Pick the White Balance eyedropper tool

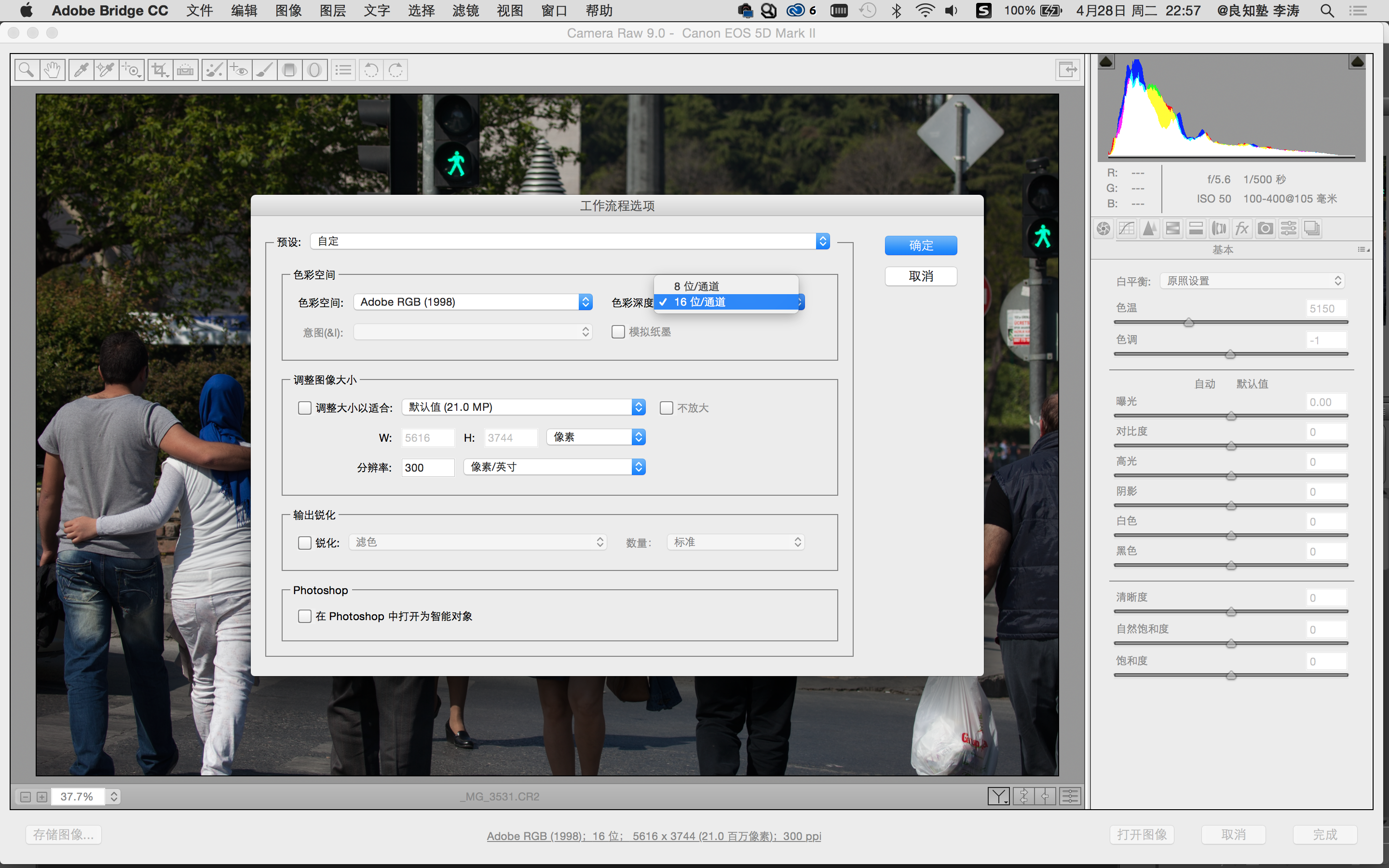(81, 70)
